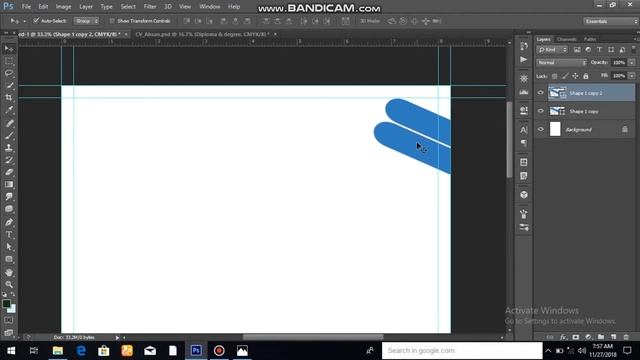The image size is (640, 360).
Task: Open the Normal blend mode dropdown
Action: [562, 62]
